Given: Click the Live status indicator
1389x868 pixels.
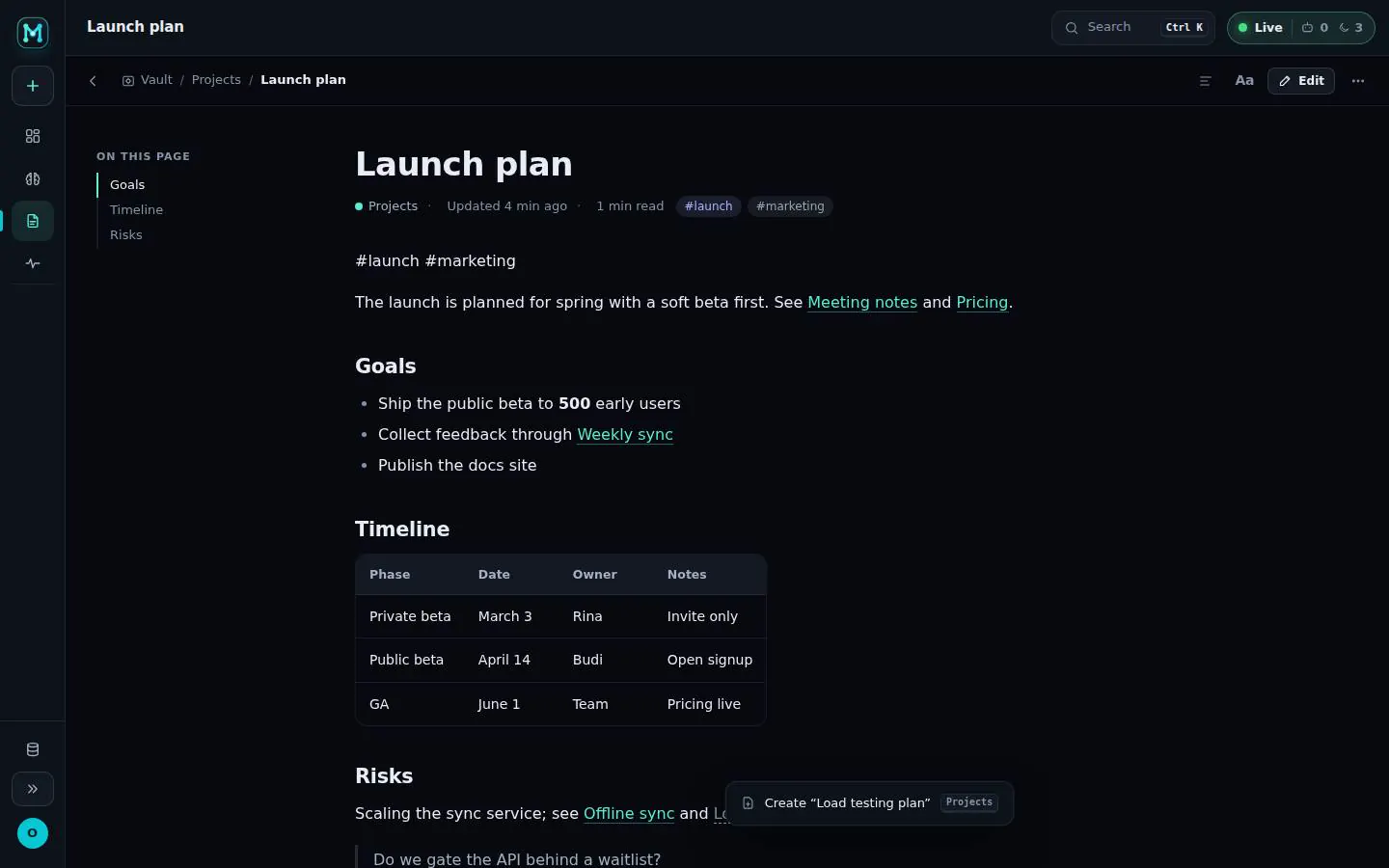Looking at the screenshot, I should 1260,27.
